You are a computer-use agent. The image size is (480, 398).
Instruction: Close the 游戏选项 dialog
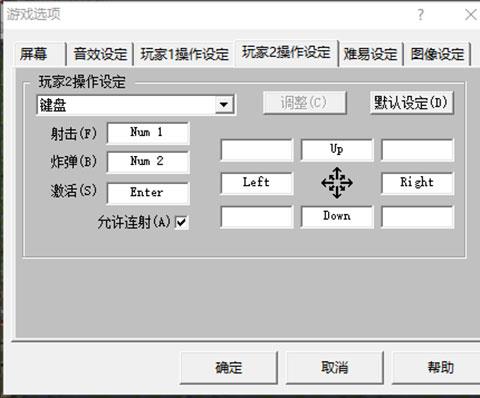471,15
